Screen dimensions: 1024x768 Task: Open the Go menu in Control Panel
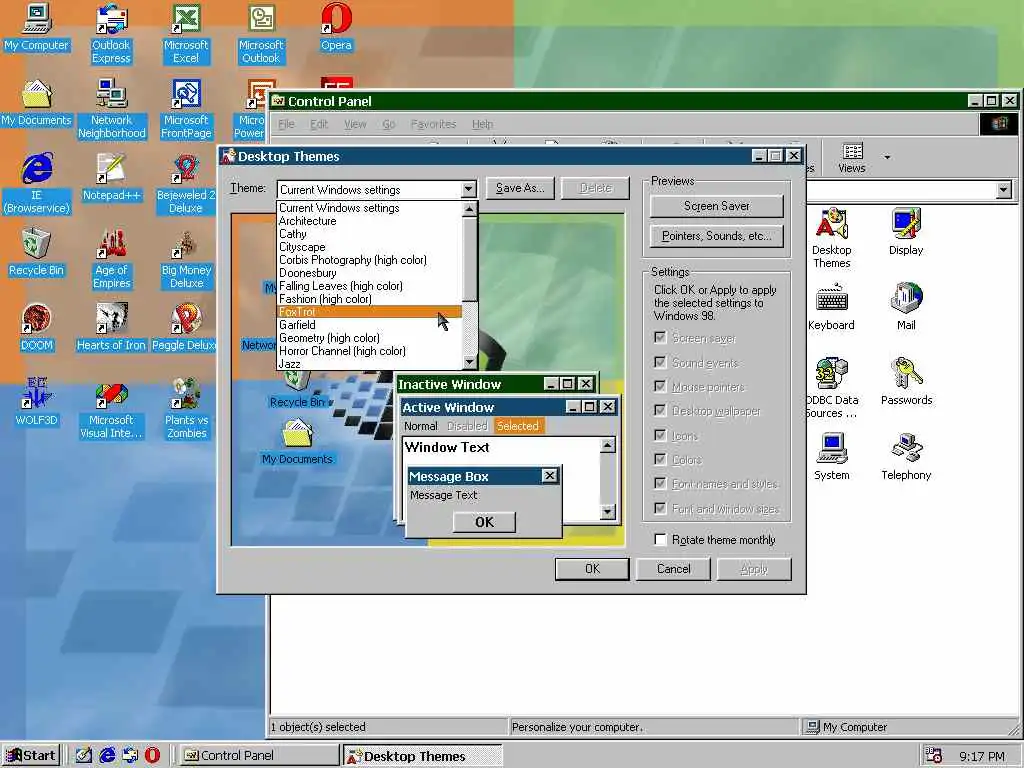coord(389,124)
